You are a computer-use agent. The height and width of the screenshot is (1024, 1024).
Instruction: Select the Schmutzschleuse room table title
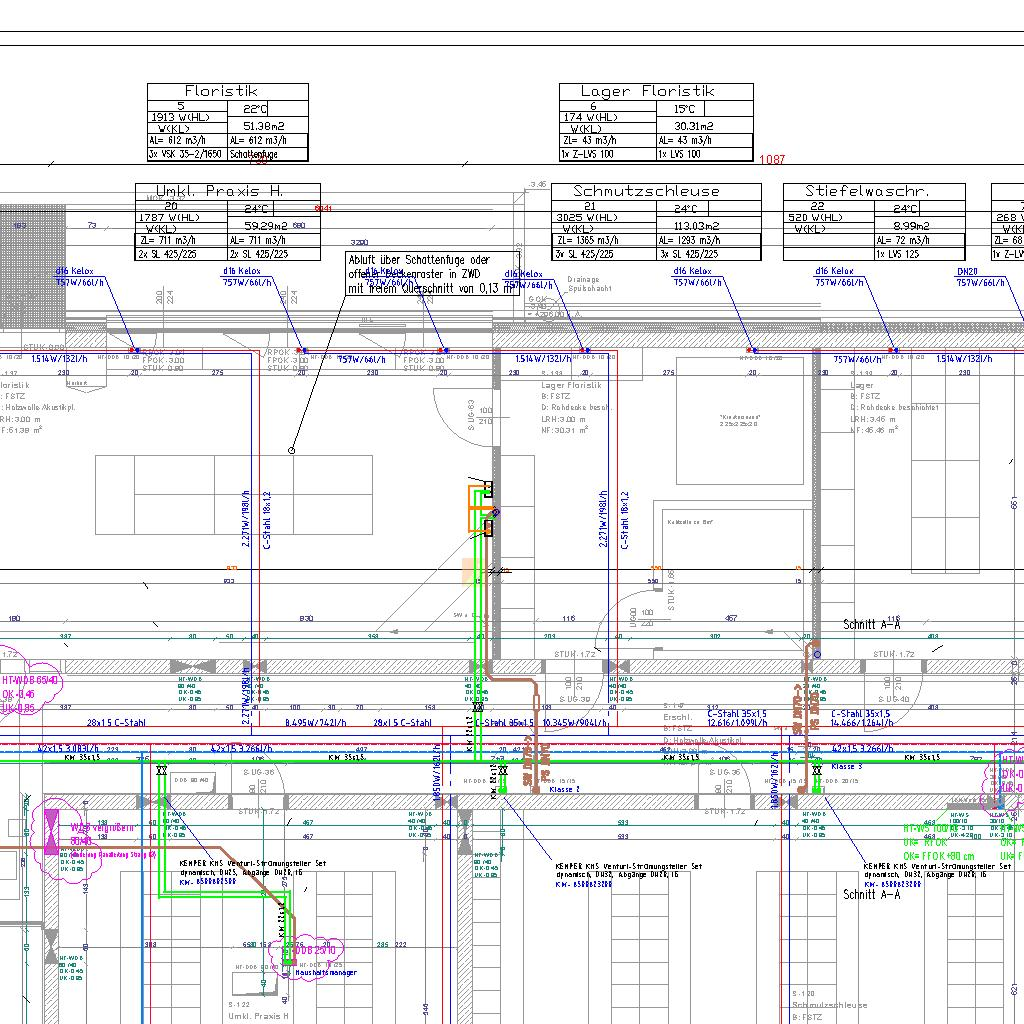coord(646,191)
